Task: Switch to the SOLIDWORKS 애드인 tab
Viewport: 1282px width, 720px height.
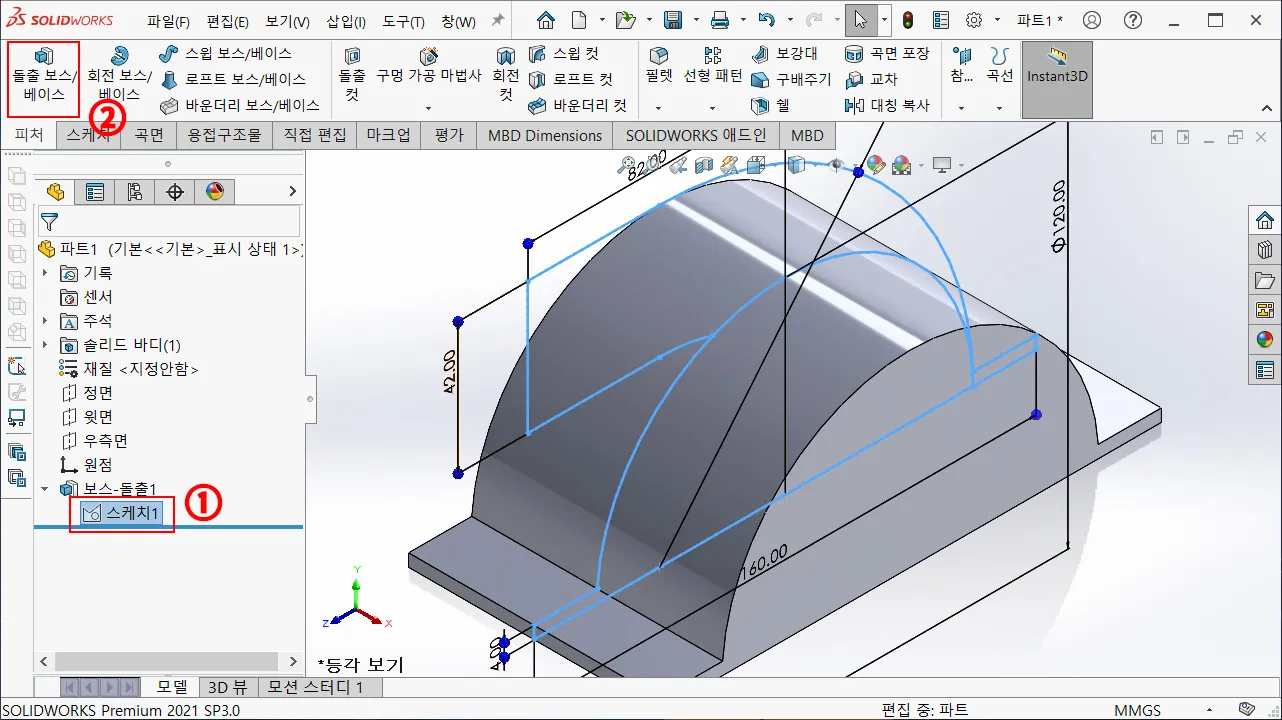Action: point(696,135)
